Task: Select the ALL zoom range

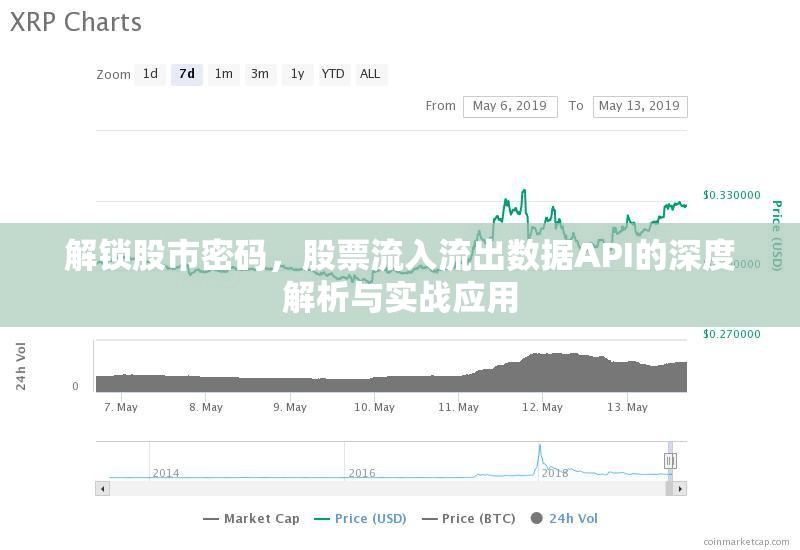Action: click(x=370, y=74)
